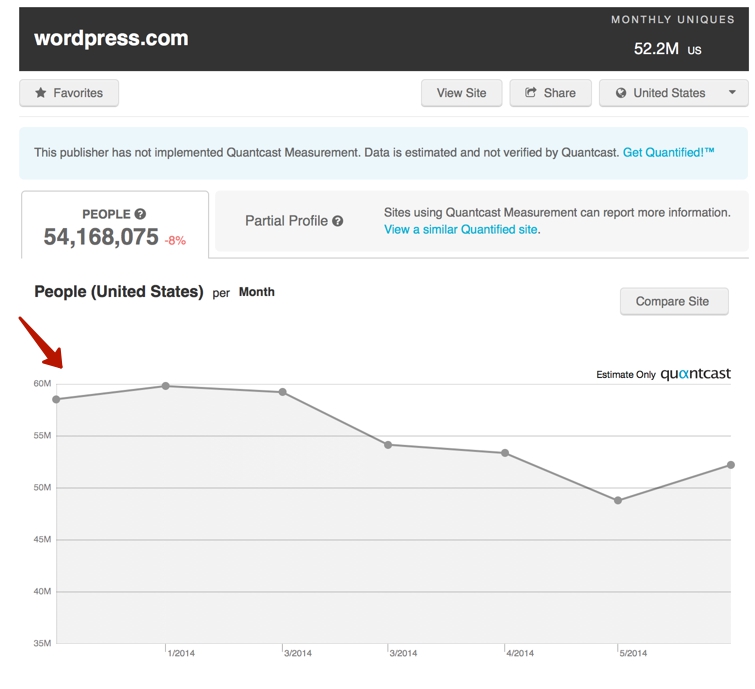Click the MONTHLY UNIQUES header label
Viewport: 755px width, 689px height.
673,20
